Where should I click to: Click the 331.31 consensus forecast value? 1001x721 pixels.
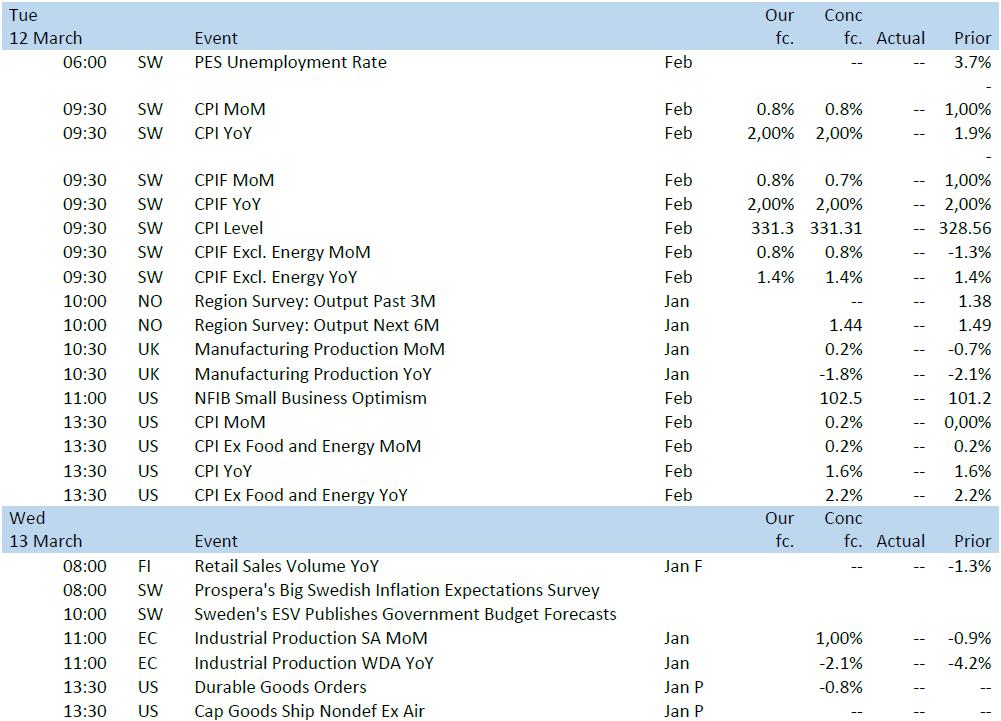(836, 229)
